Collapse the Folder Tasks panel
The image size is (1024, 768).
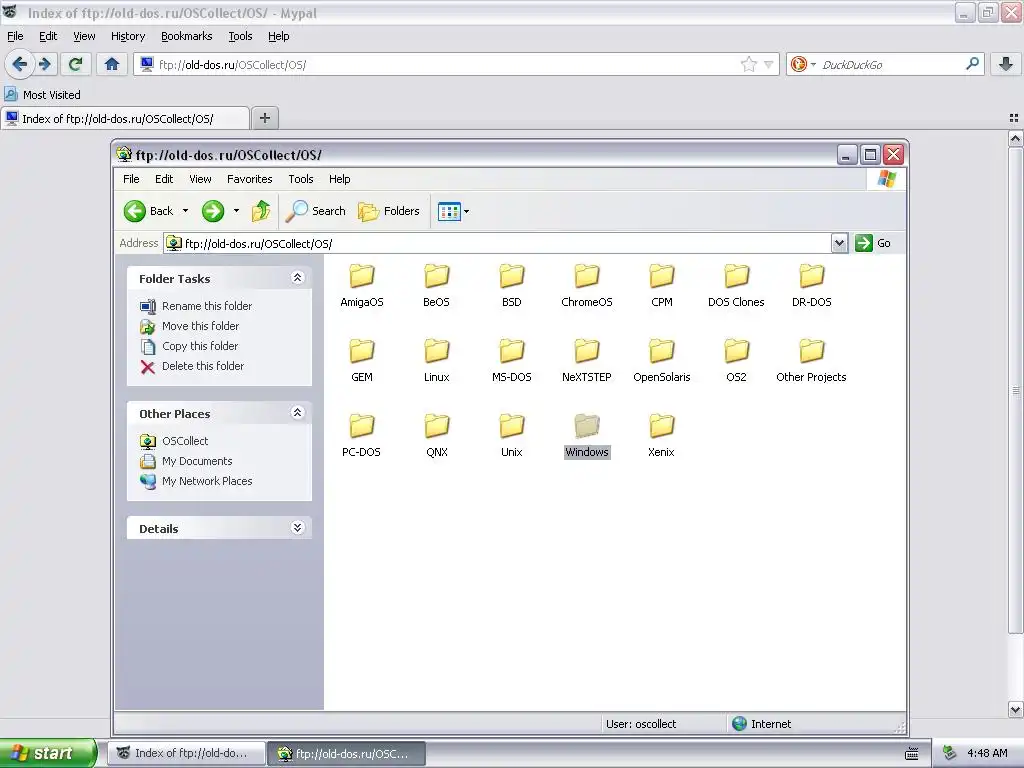297,278
